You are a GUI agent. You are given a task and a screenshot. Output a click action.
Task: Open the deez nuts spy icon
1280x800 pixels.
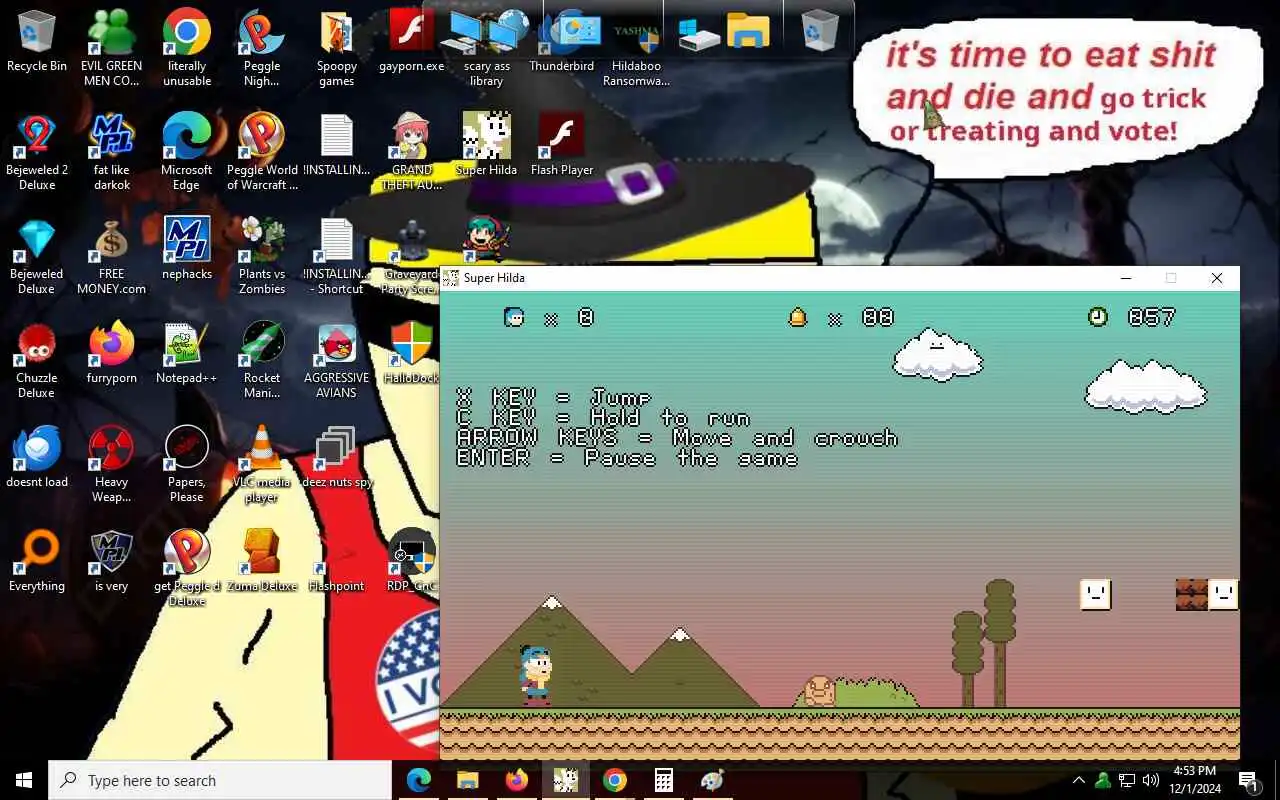[337, 457]
